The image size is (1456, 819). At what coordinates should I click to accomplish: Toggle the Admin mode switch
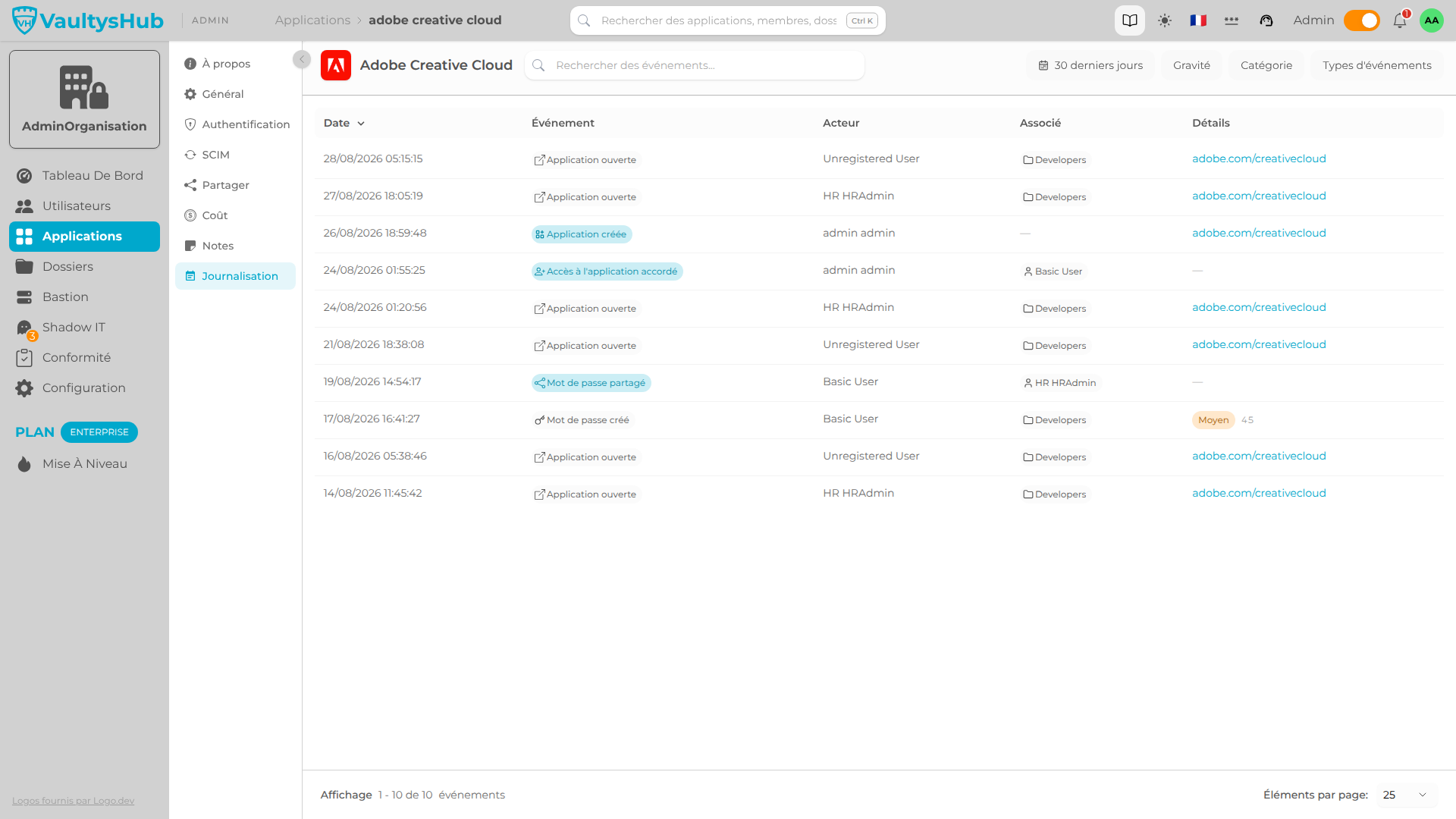[x=1361, y=20]
